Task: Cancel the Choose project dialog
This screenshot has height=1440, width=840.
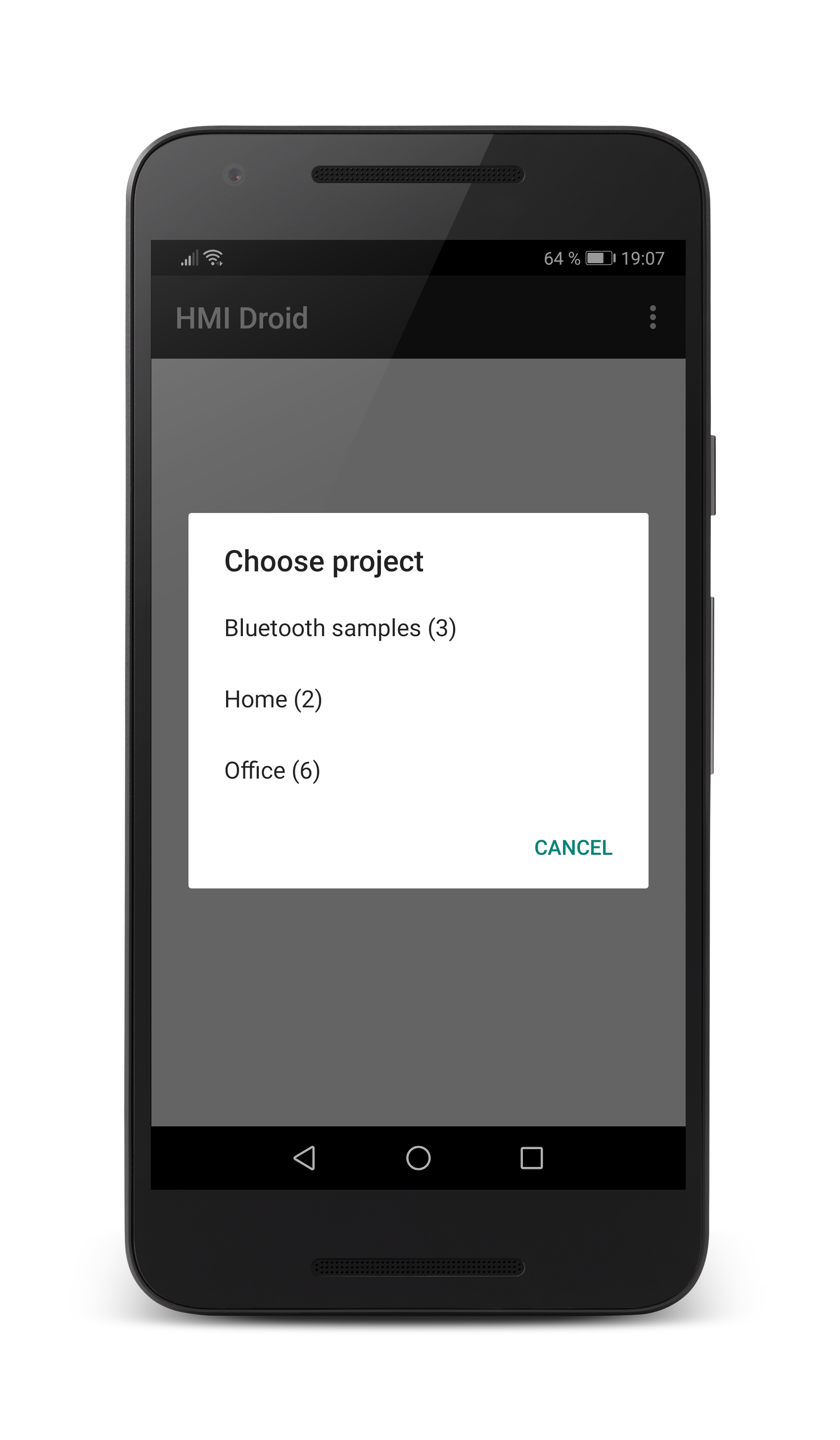Action: 573,848
